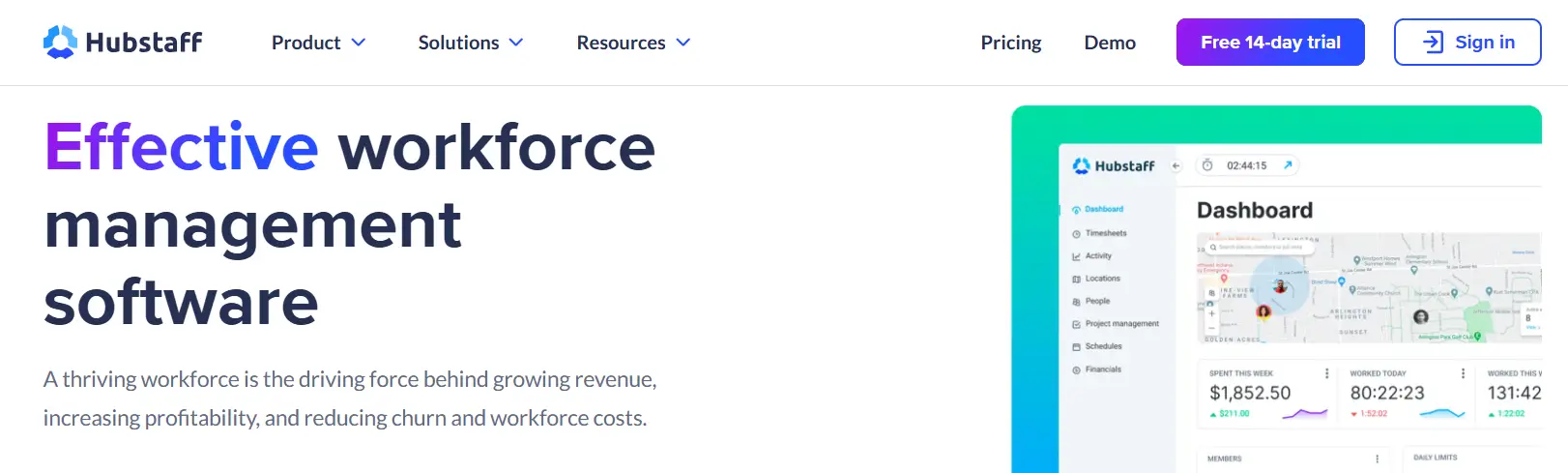Select the Timesheets clock icon
Image resolution: width=1568 pixels, height=473 pixels.
pyautogui.click(x=1076, y=234)
